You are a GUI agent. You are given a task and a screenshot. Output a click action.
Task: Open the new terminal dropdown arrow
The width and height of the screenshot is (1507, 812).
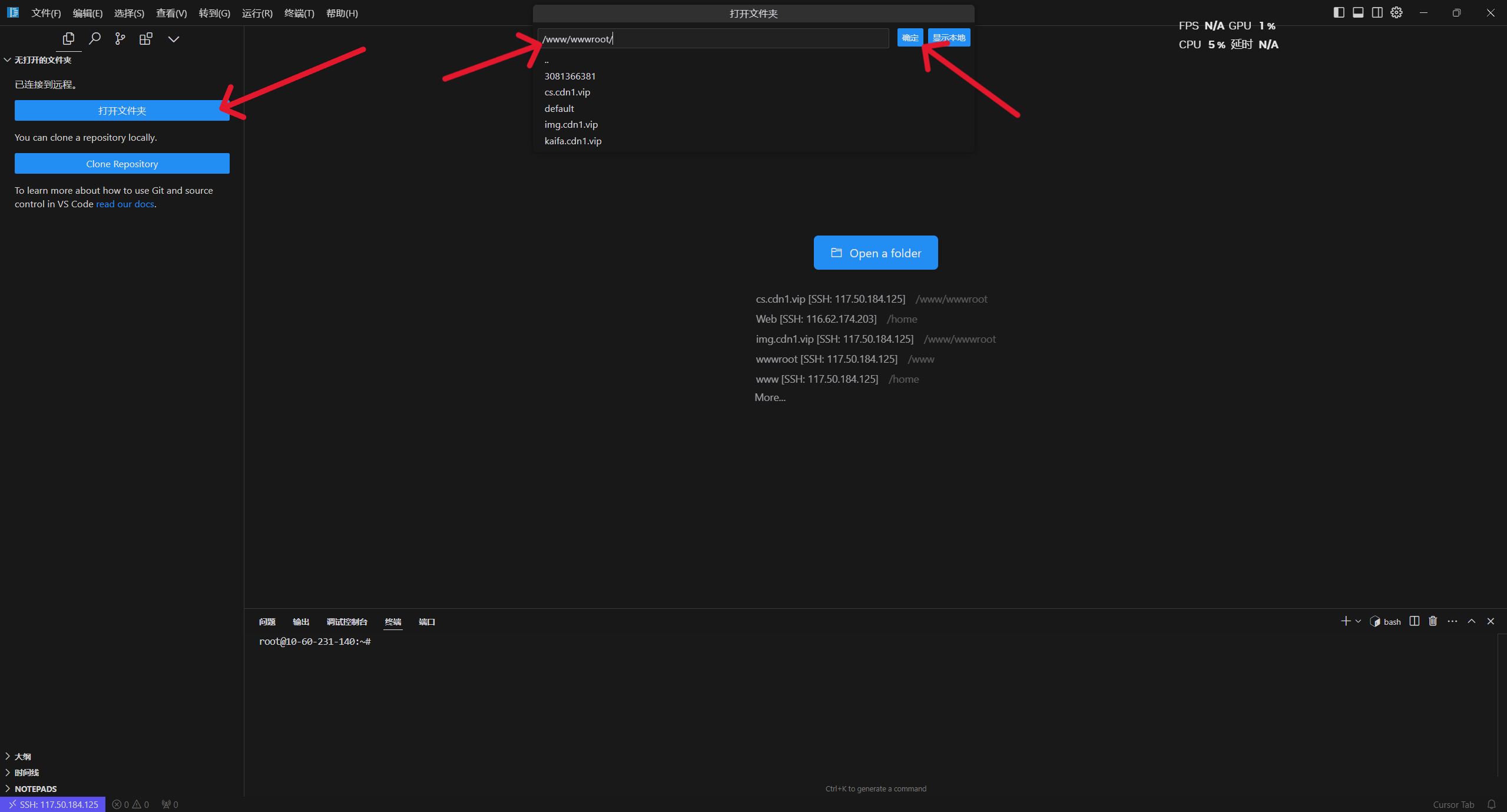[x=1359, y=621]
